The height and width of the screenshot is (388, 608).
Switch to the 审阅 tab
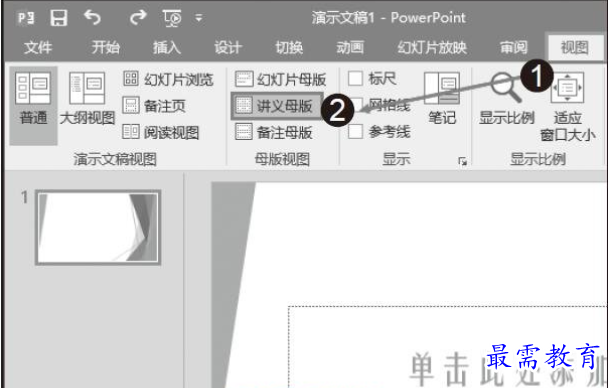tap(514, 48)
